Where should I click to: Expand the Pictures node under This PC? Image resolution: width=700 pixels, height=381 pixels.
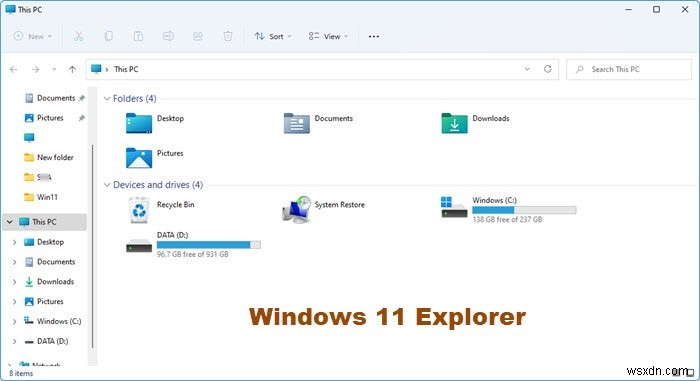point(14,301)
